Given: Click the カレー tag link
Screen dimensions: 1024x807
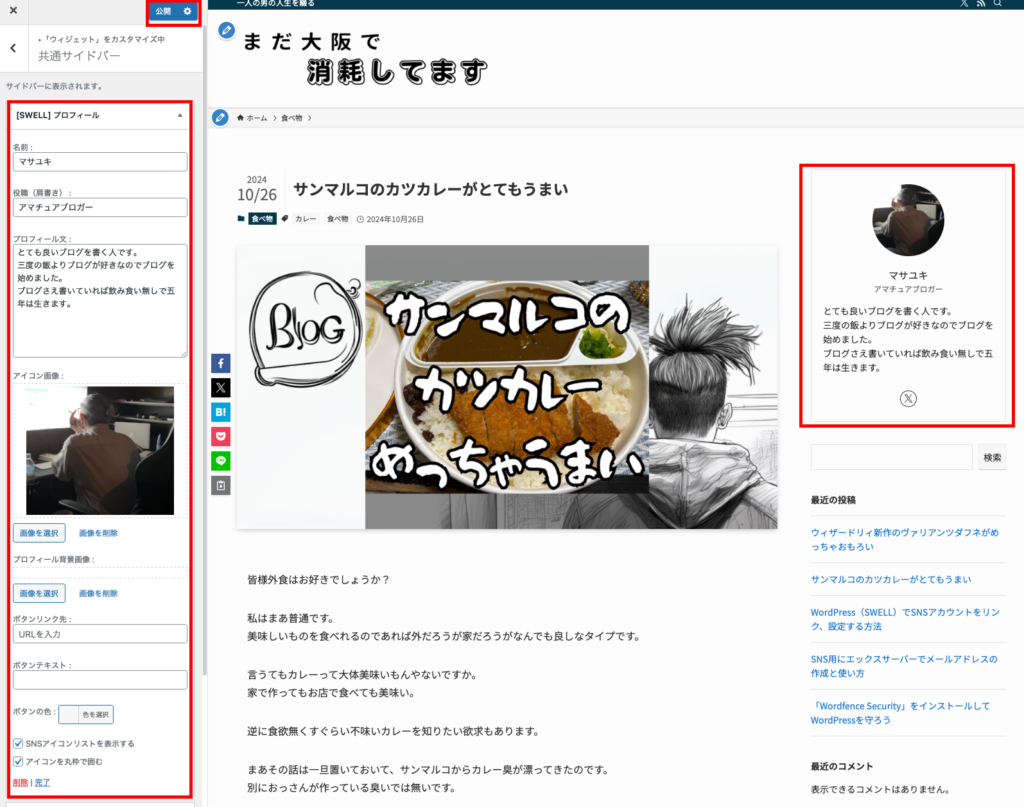Looking at the screenshot, I should [x=305, y=219].
